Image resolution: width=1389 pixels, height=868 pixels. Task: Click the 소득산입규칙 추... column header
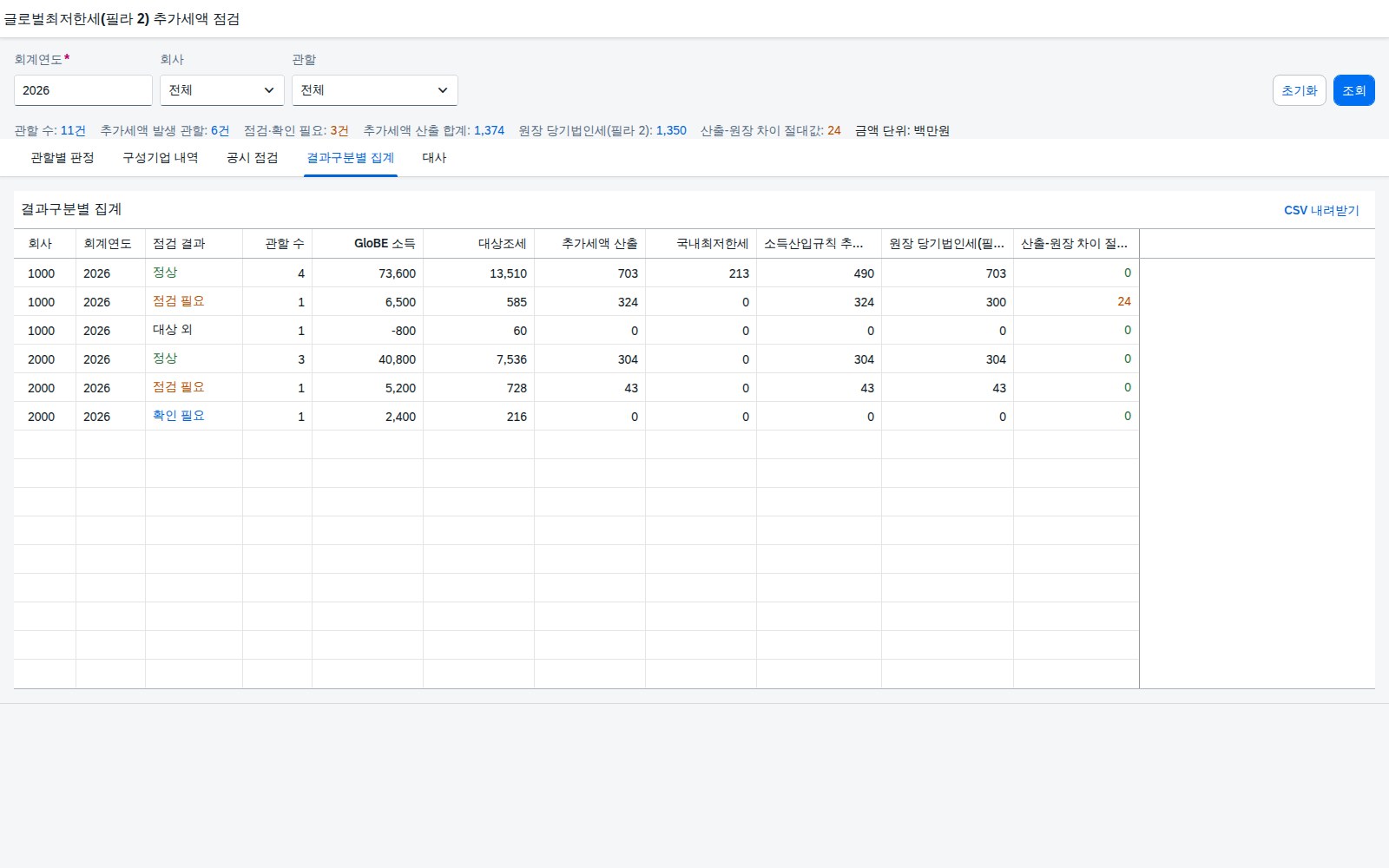click(x=820, y=244)
